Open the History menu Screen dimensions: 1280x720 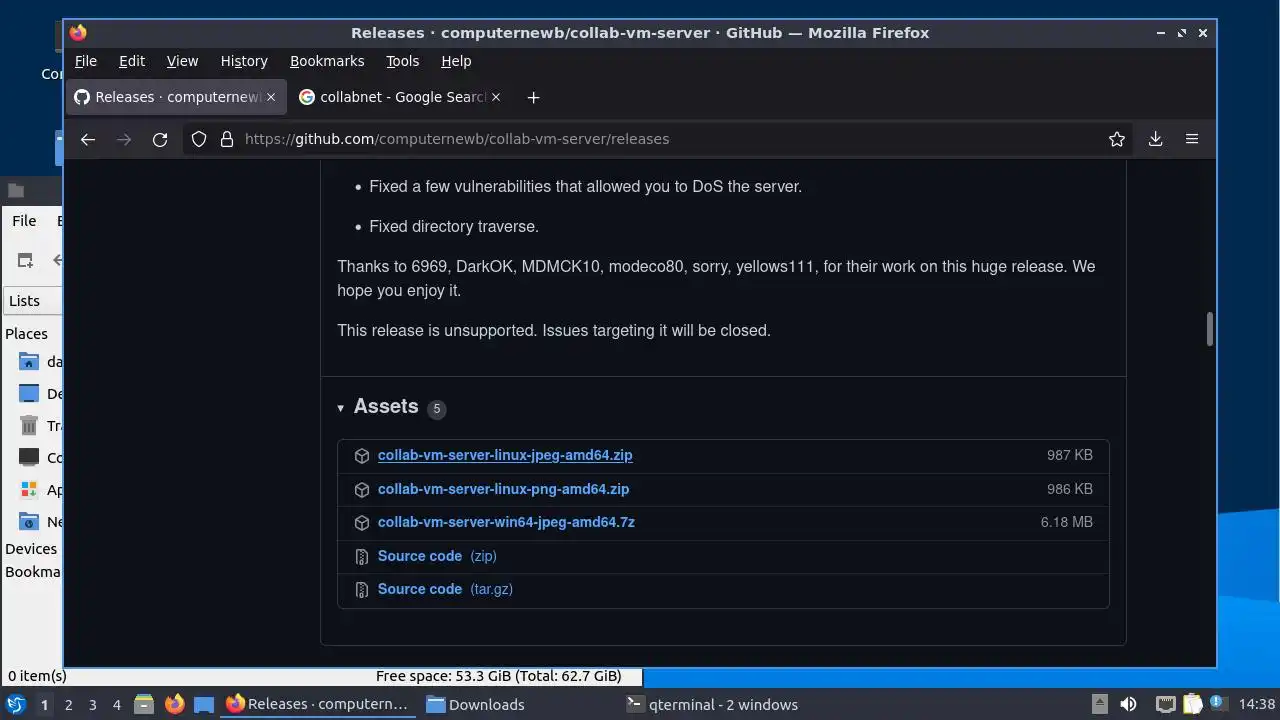(244, 61)
